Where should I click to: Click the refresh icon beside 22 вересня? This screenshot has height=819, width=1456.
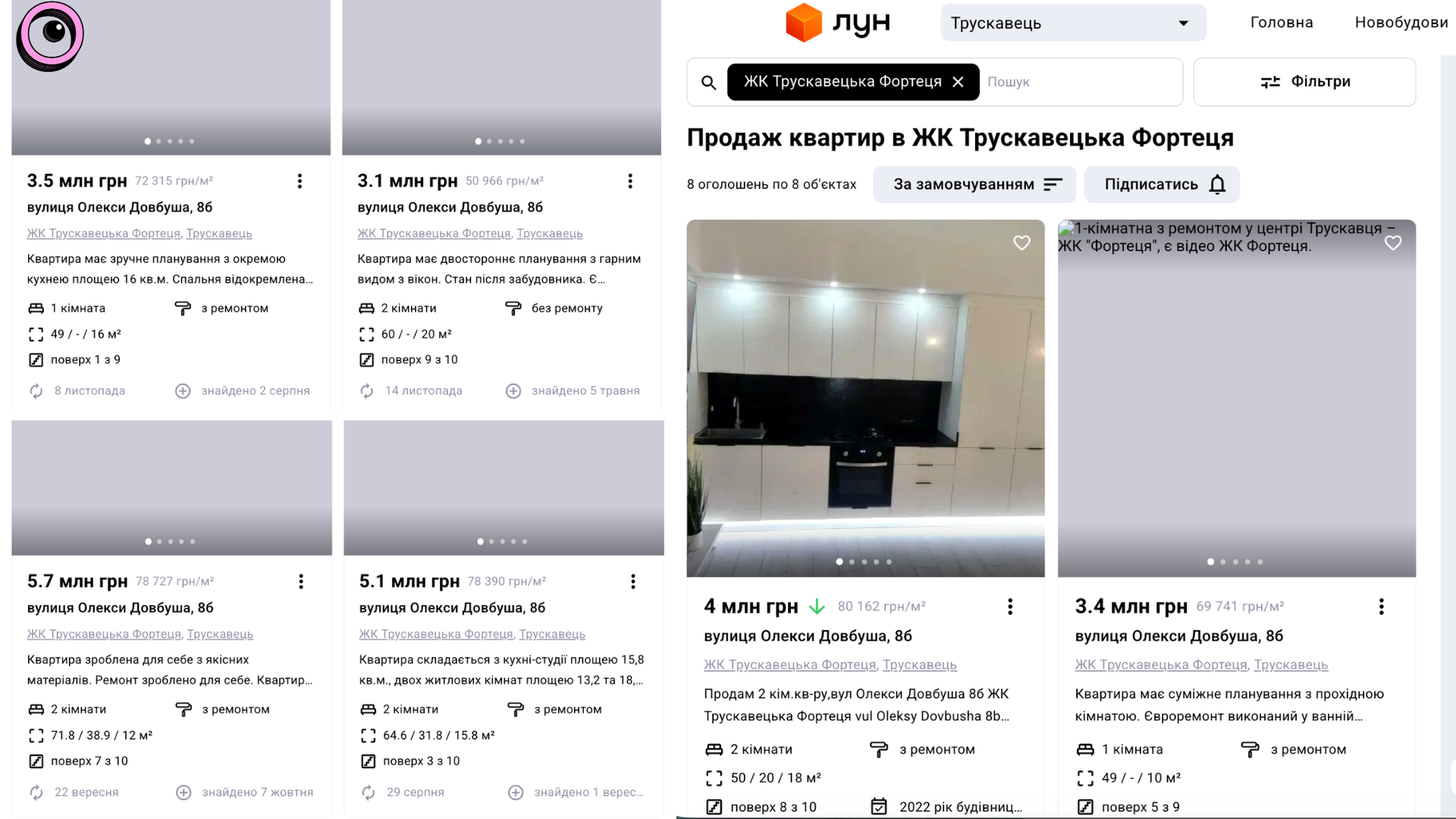(36, 792)
